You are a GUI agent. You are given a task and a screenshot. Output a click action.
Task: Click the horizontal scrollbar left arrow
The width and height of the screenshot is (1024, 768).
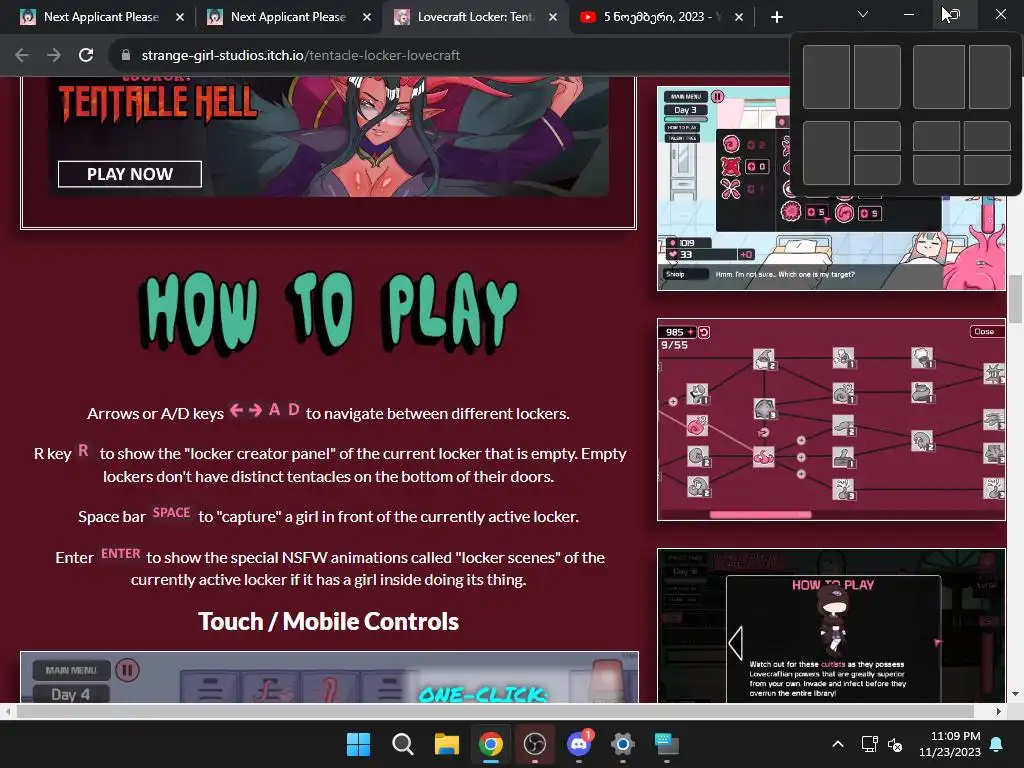click(x=7, y=711)
